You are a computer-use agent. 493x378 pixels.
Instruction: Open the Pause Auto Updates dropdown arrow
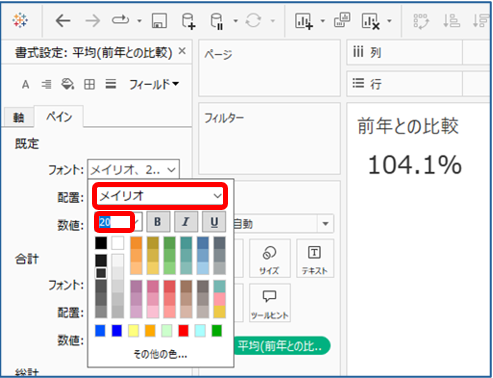click(236, 21)
